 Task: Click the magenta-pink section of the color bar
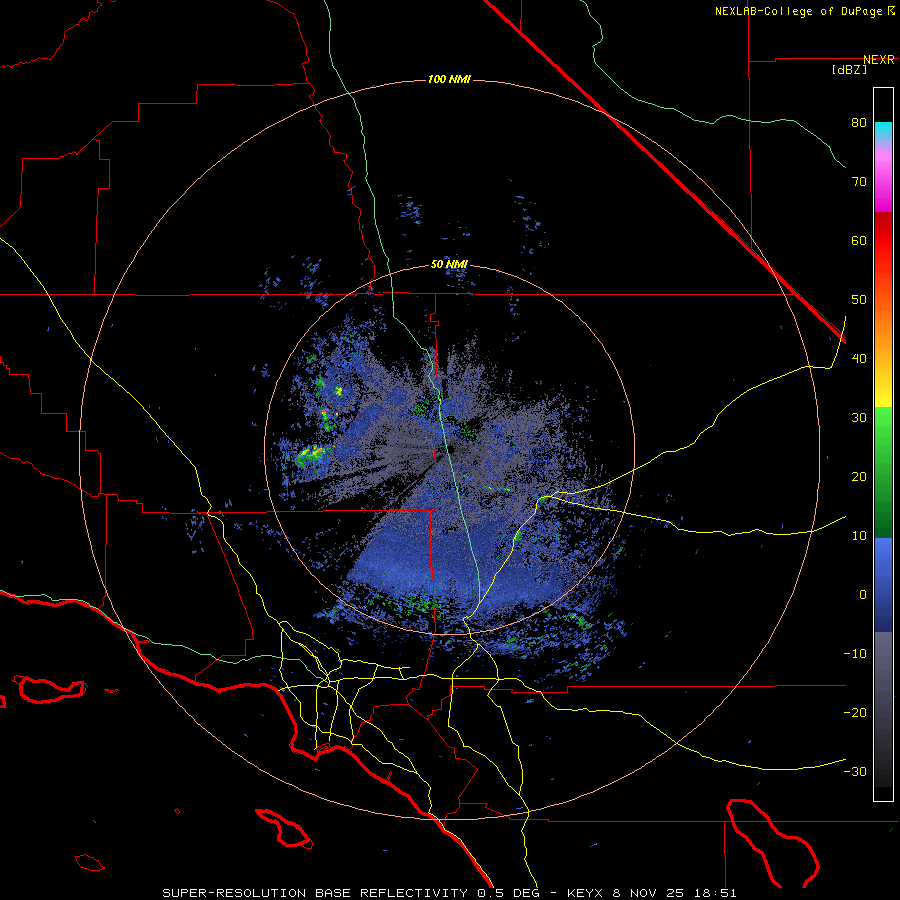coord(883,178)
